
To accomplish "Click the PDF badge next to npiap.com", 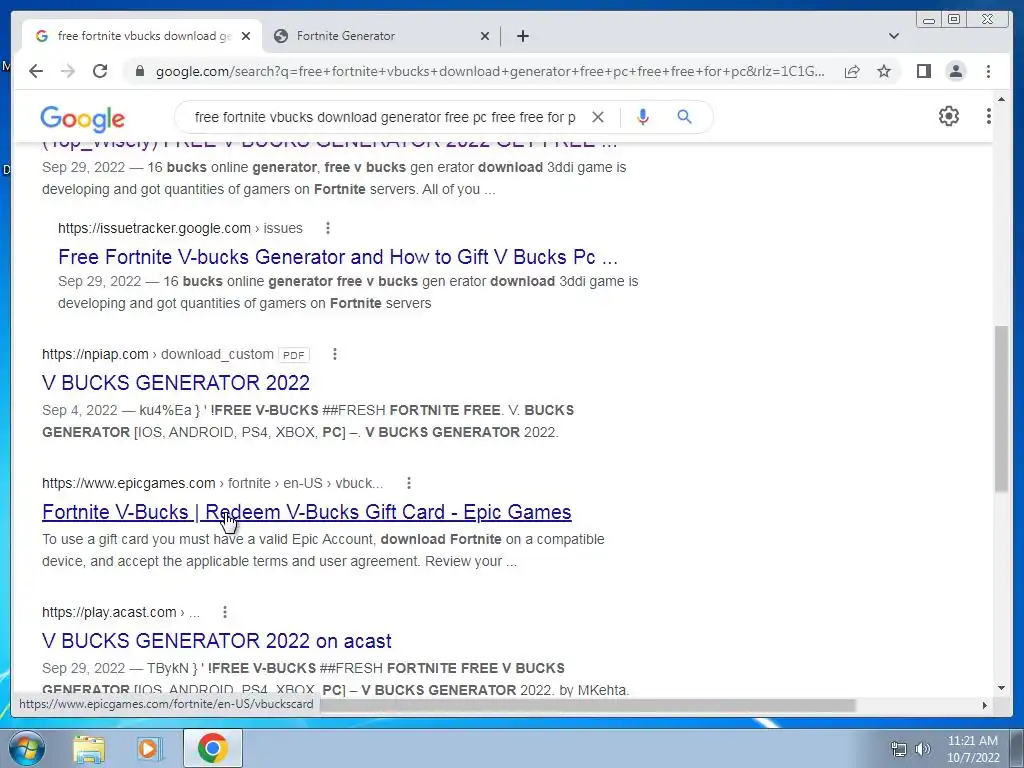I will click(293, 355).
